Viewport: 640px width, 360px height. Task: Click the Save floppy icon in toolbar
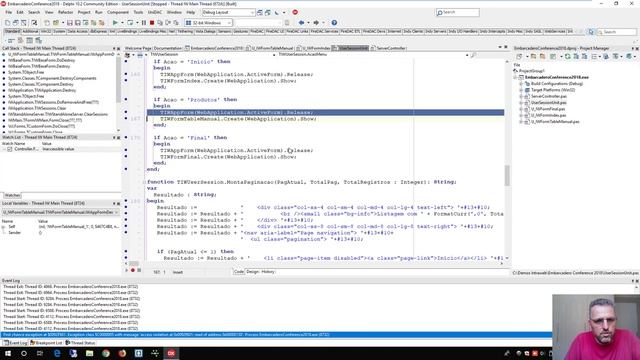(70, 23)
